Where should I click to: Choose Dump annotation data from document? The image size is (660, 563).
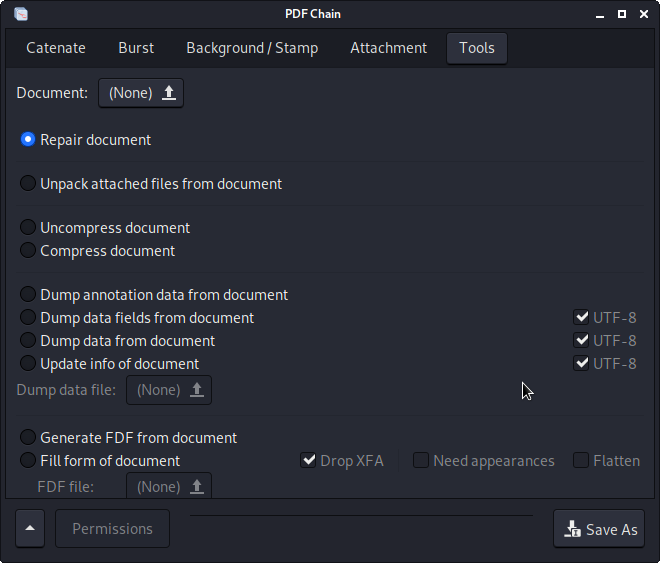pos(154,295)
